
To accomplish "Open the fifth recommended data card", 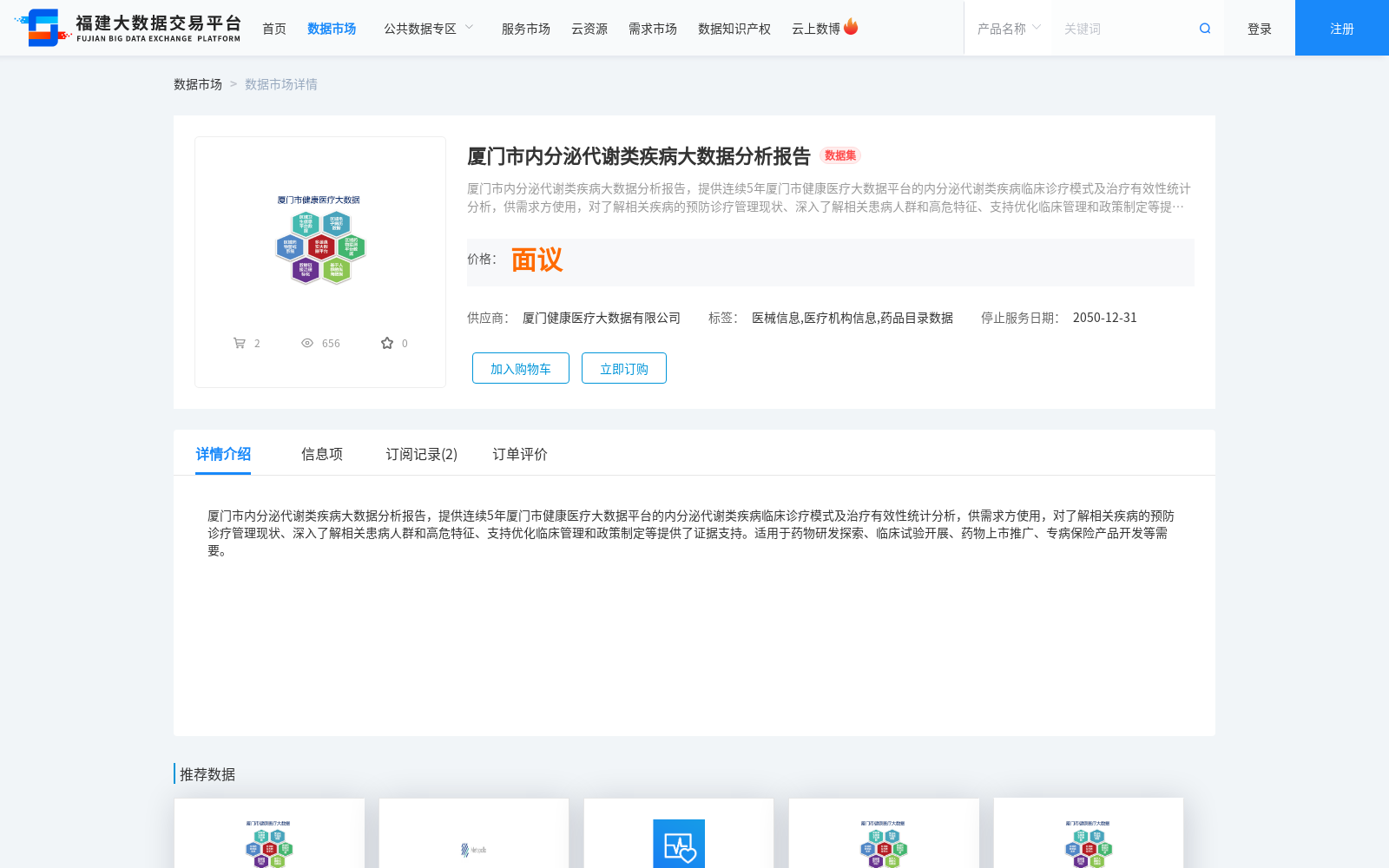I will coord(1089,833).
